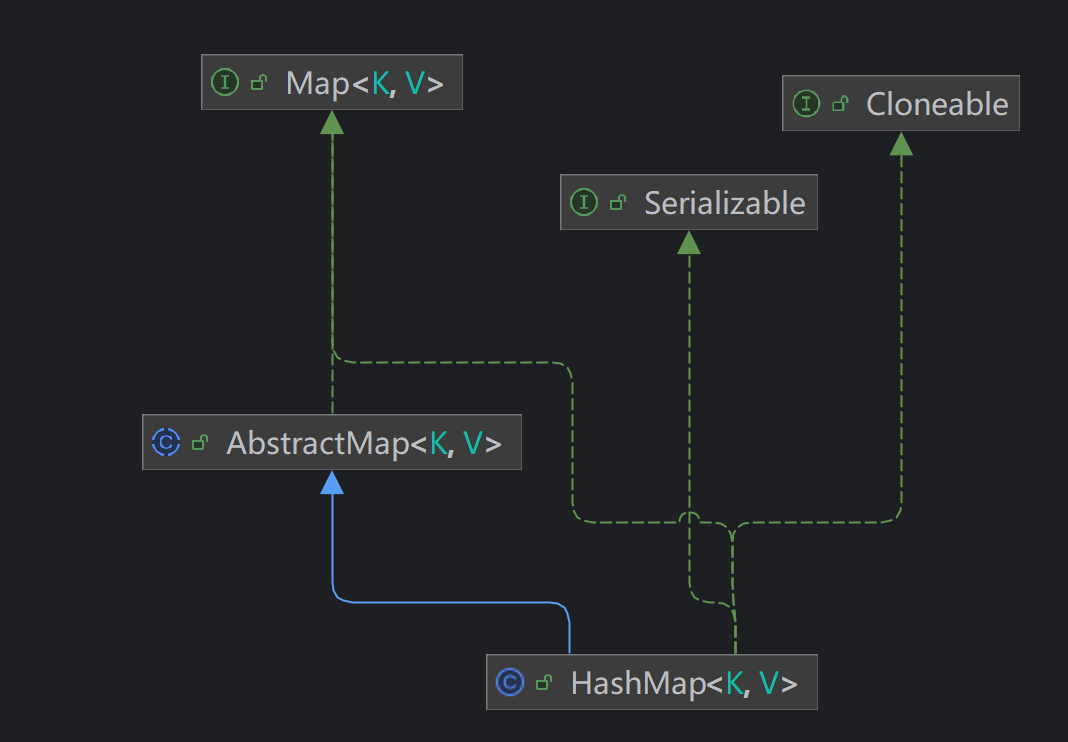Click the public lock icon on HashMap node
The width and height of the screenshot is (1068, 742).
[x=544, y=683]
